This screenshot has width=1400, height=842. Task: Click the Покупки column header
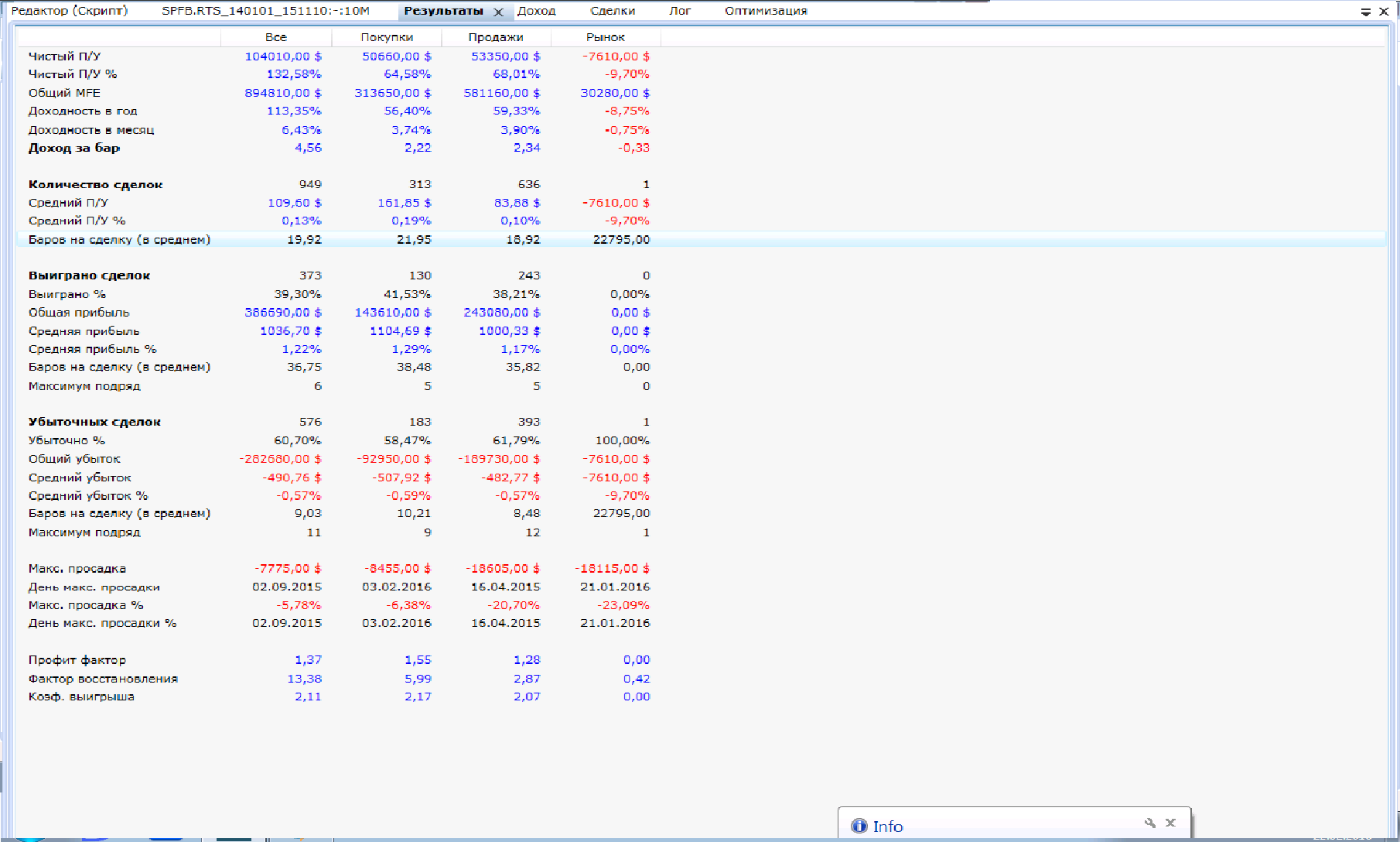point(387,37)
